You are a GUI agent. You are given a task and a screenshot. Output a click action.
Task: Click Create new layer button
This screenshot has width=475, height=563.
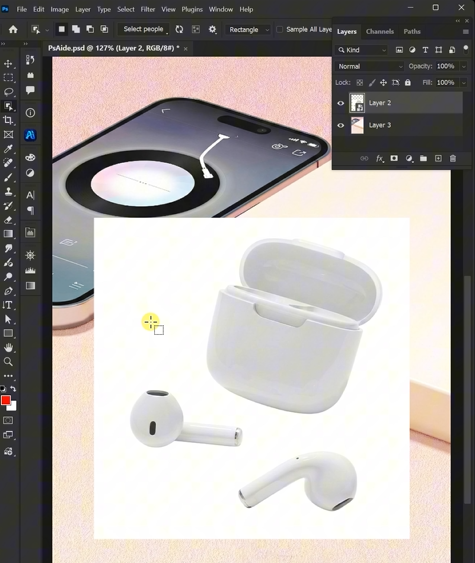(x=438, y=158)
